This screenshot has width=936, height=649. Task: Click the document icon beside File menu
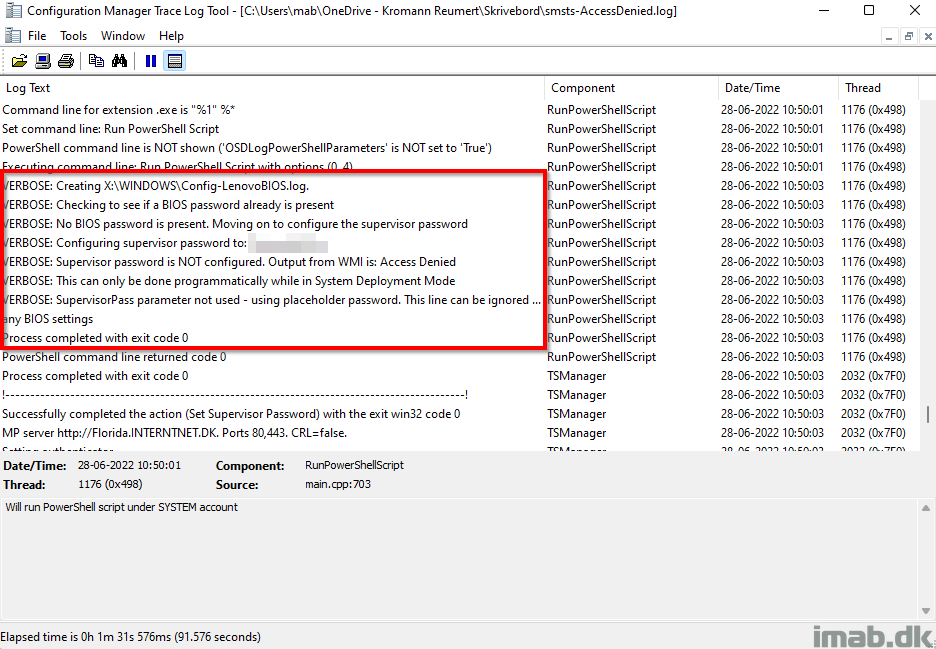point(13,35)
